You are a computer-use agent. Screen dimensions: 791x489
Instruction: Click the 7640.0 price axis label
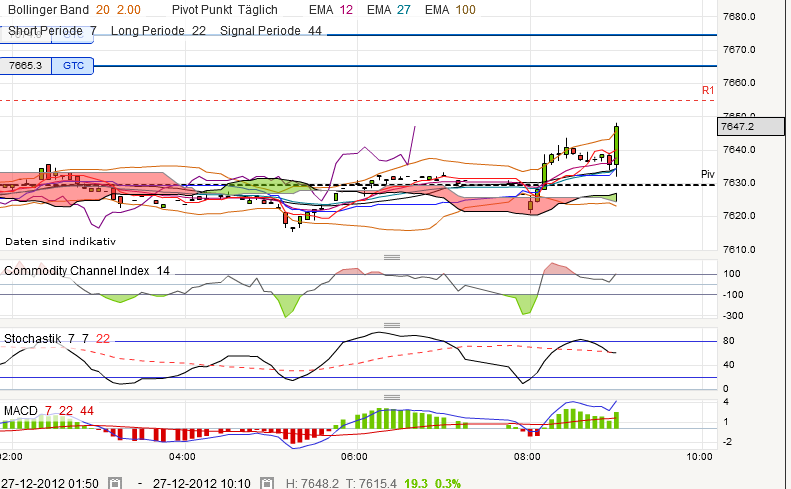point(739,149)
